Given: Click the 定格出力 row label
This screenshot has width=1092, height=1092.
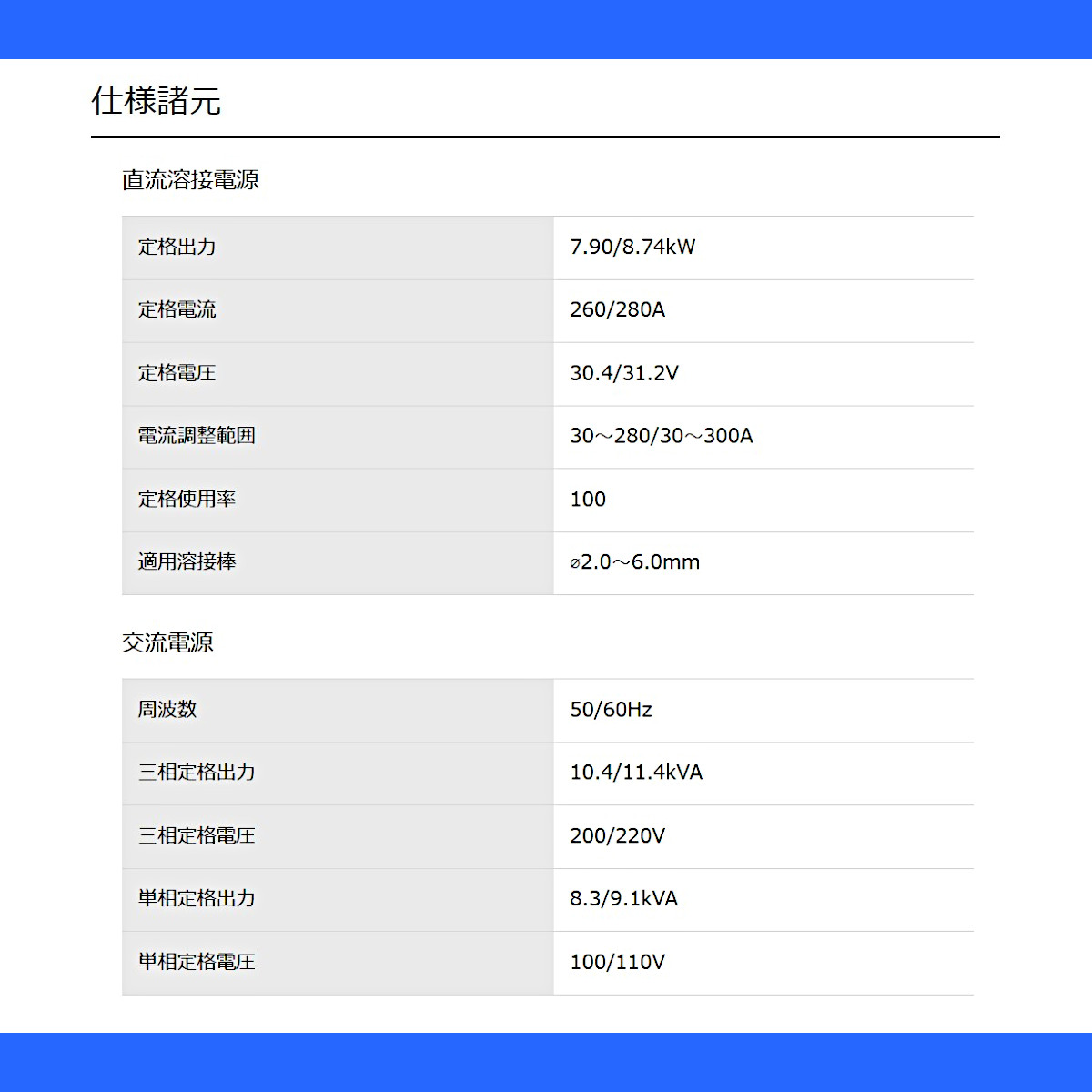Looking at the screenshot, I should tap(177, 247).
